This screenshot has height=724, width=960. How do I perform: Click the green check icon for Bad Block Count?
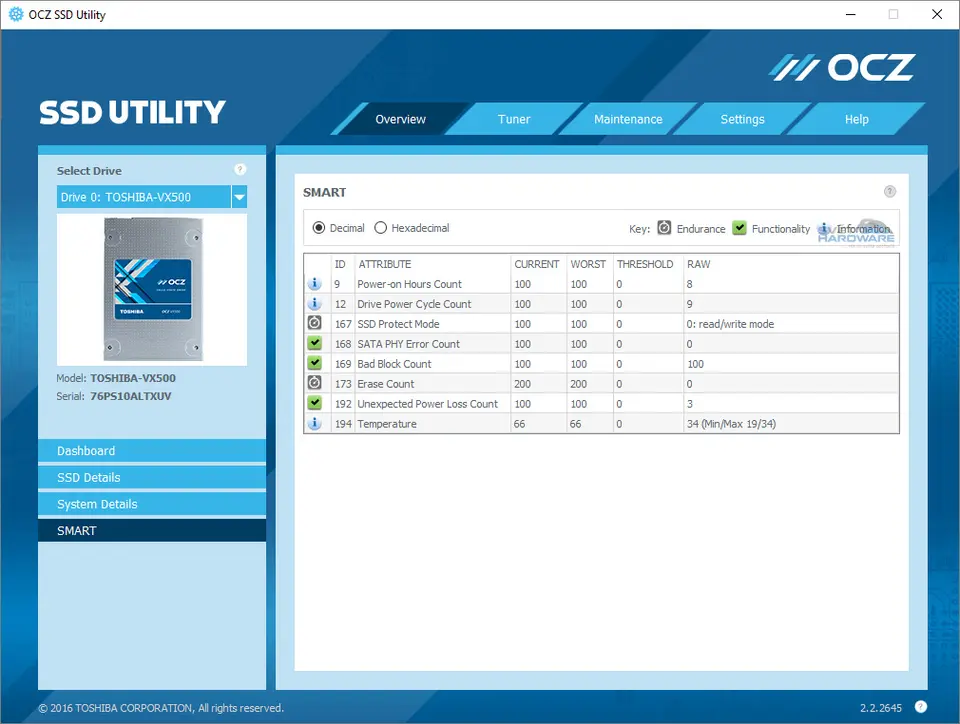pos(315,363)
